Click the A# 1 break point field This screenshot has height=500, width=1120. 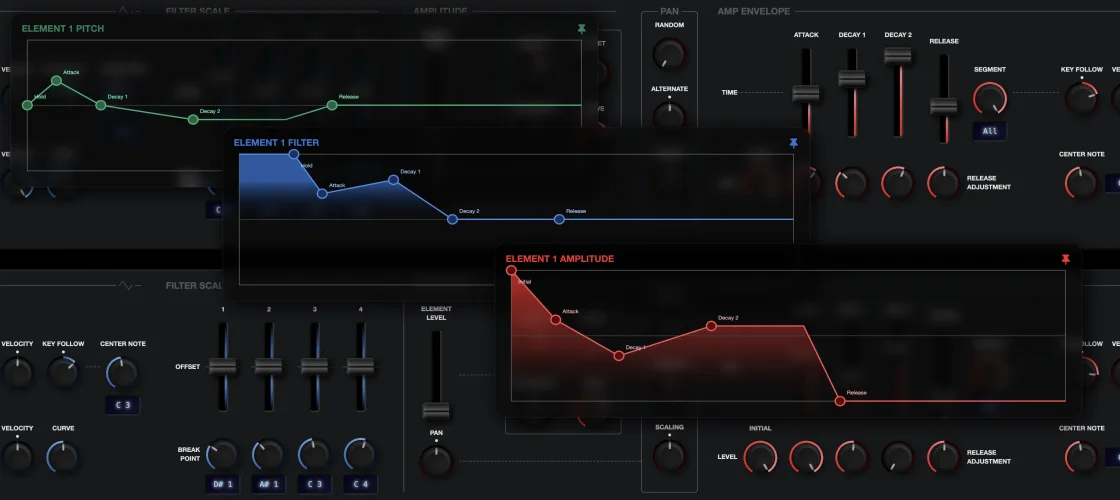coord(268,484)
